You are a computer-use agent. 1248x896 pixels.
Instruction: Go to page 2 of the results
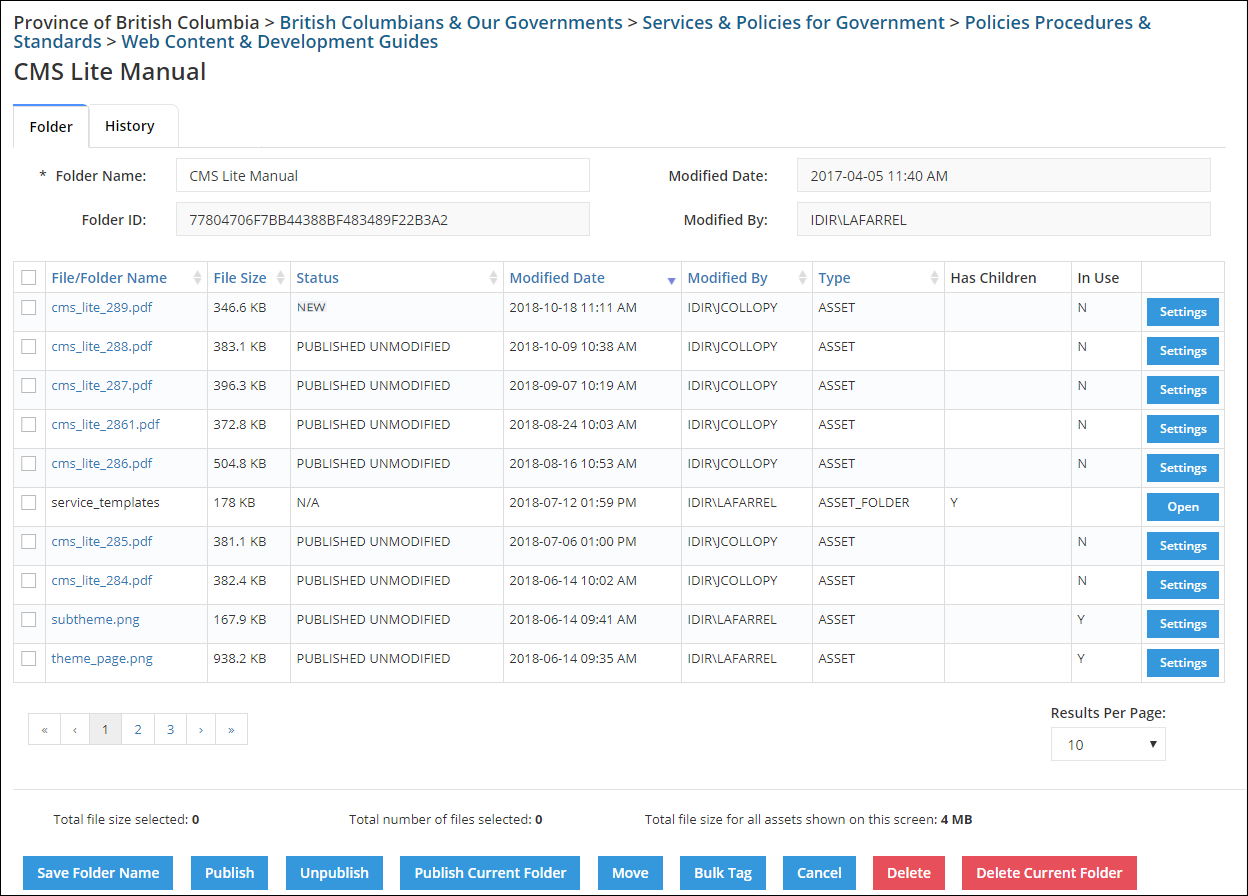point(138,730)
